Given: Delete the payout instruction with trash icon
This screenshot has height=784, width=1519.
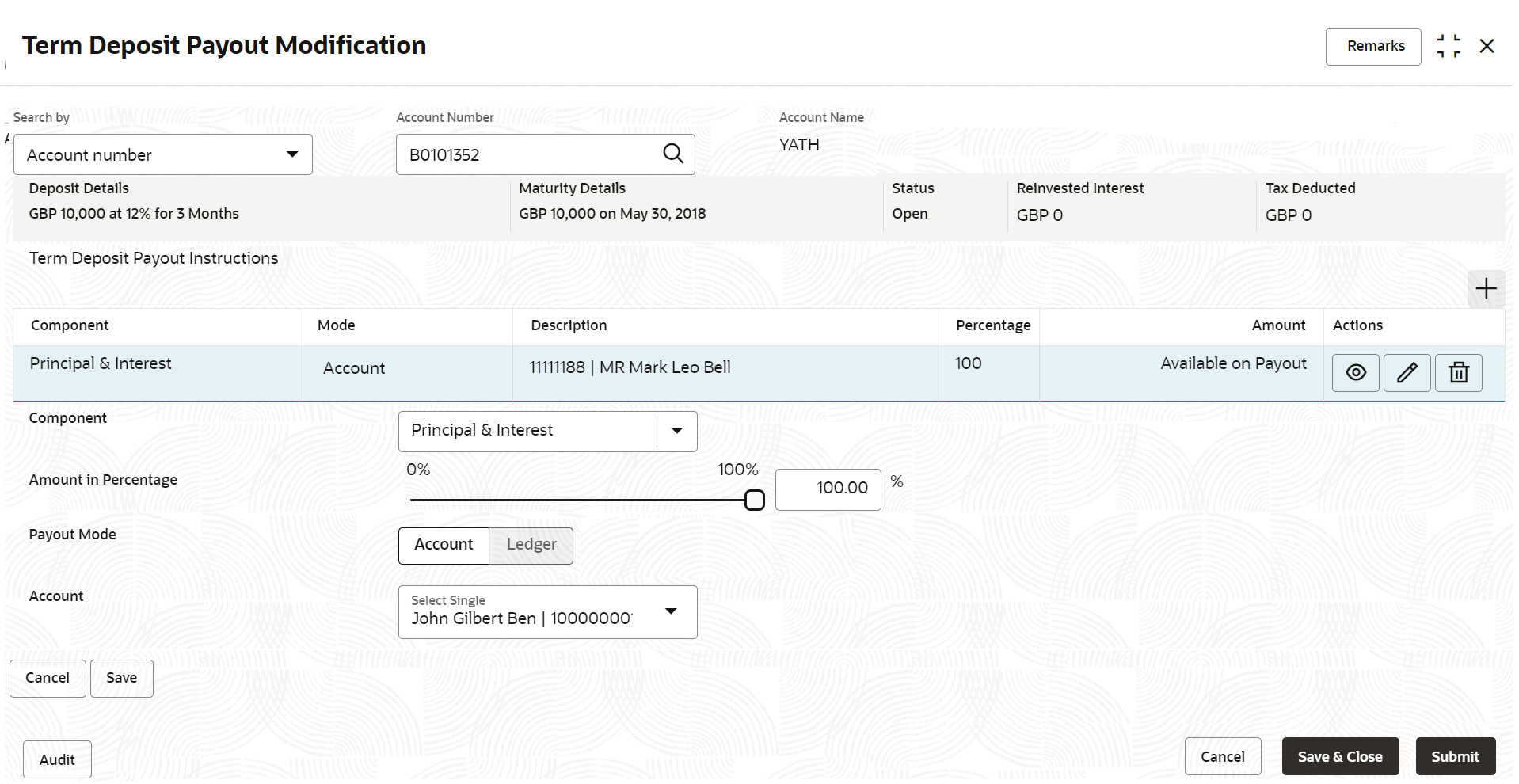Looking at the screenshot, I should pos(1458,373).
